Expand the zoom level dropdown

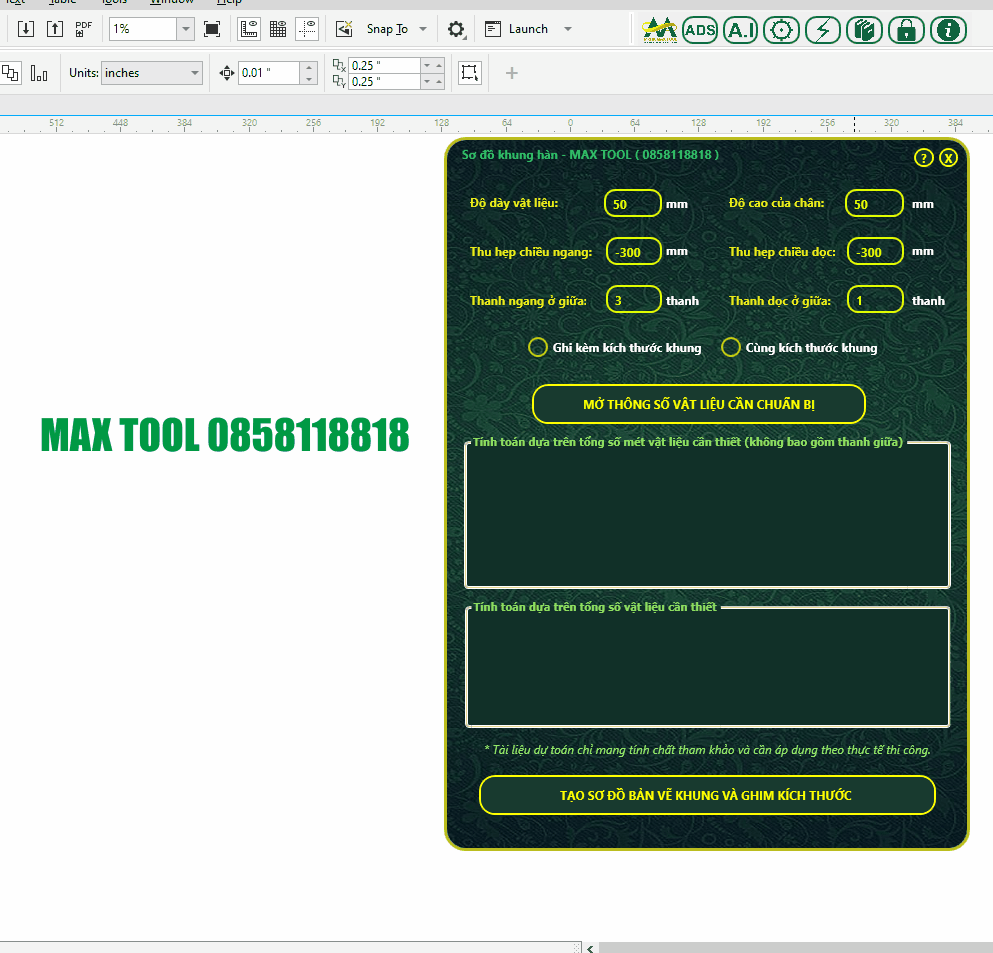pos(185,29)
